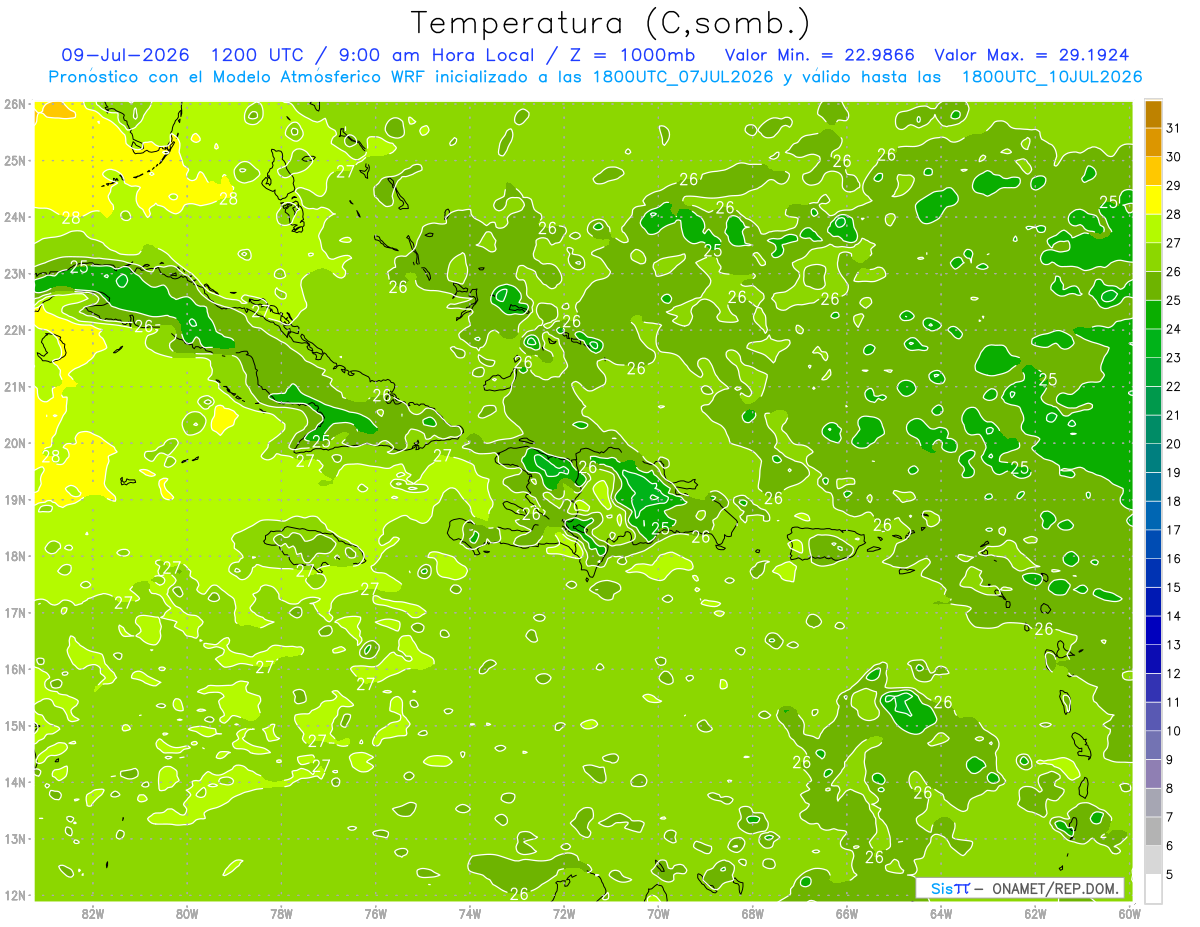1200x927 pixels.
Task: Click the orange swatch between 30 and 31
Action: pyautogui.click(x=1153, y=143)
